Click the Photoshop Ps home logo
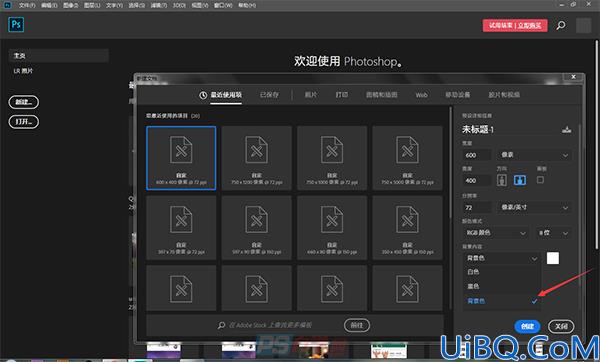 coord(16,24)
